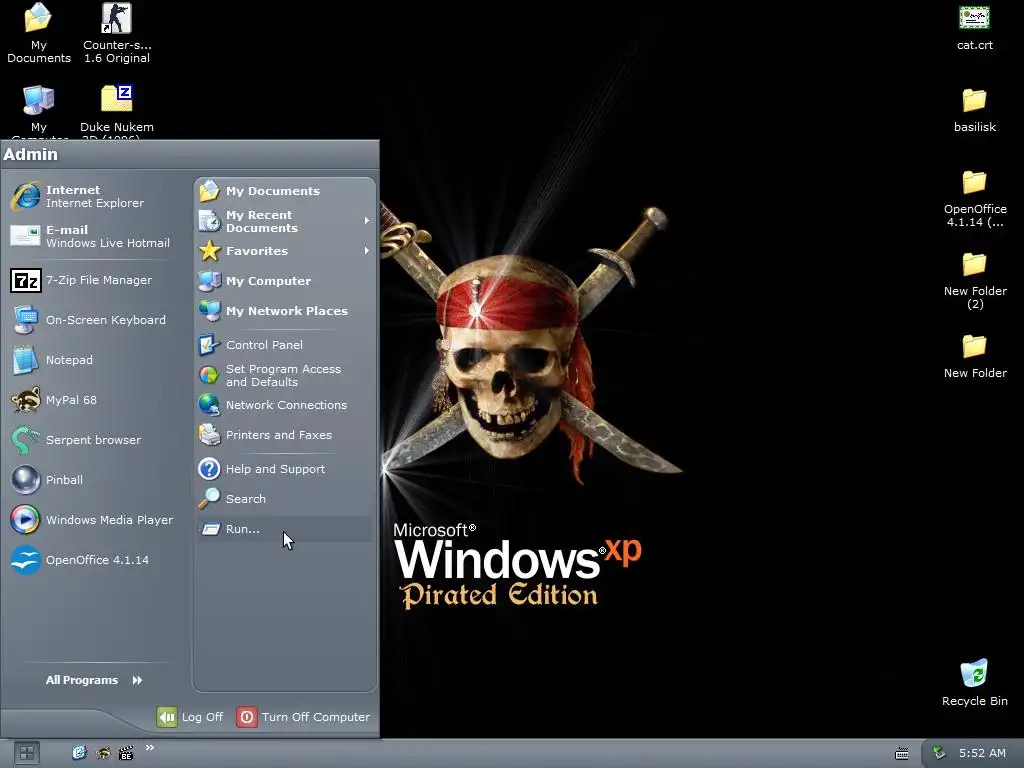1024x768 pixels.
Task: Select My Computer desktop icon
Action: [x=39, y=111]
